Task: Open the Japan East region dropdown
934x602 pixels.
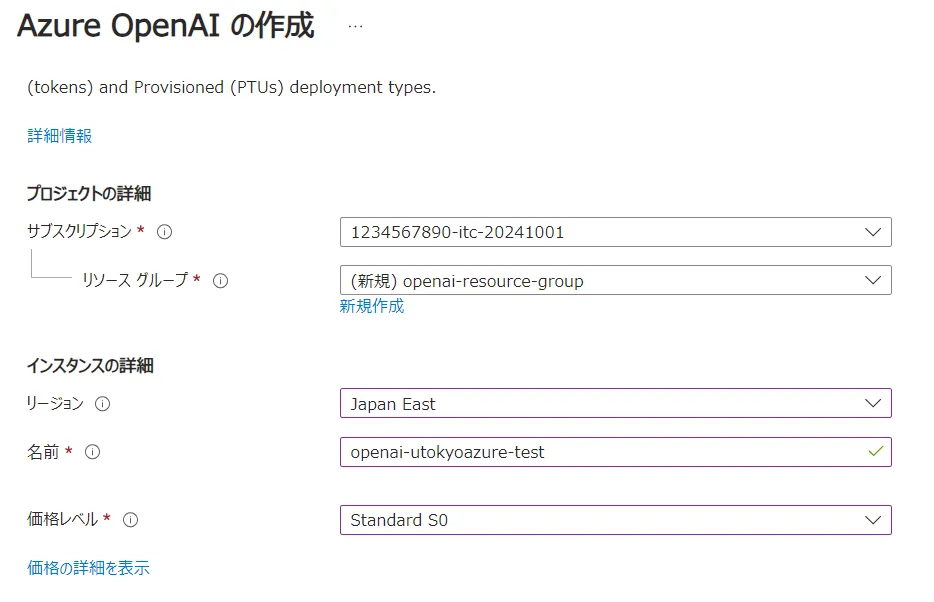Action: (x=615, y=404)
